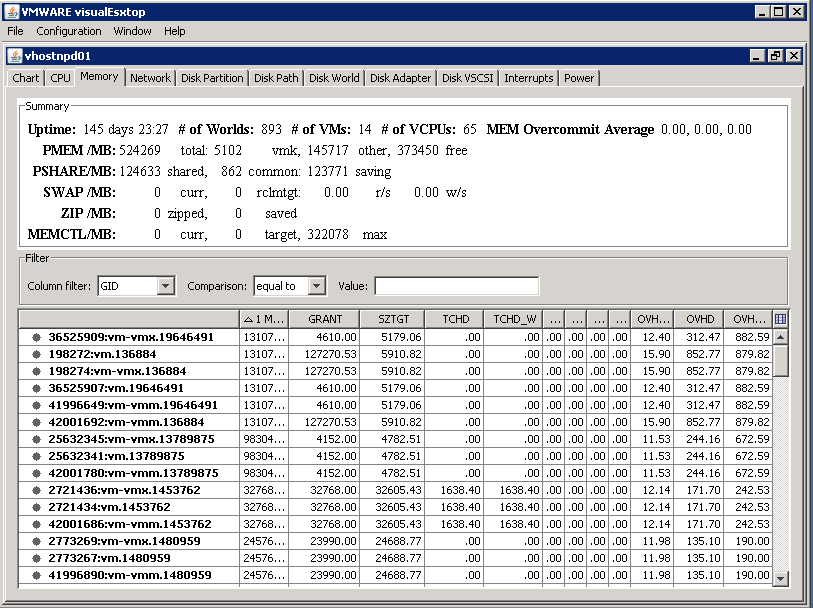Image resolution: width=813 pixels, height=608 pixels.
Task: Click value 882.59 in 41996649 row
Action: click(752, 405)
